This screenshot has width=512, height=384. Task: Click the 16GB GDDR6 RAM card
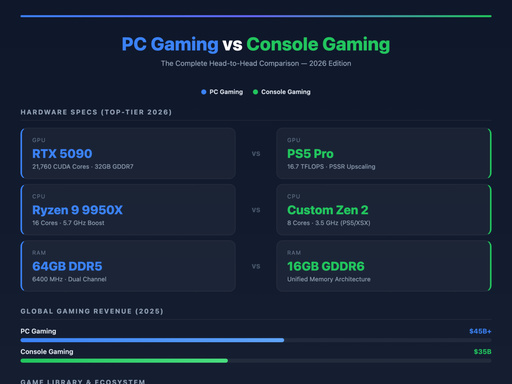click(x=384, y=266)
